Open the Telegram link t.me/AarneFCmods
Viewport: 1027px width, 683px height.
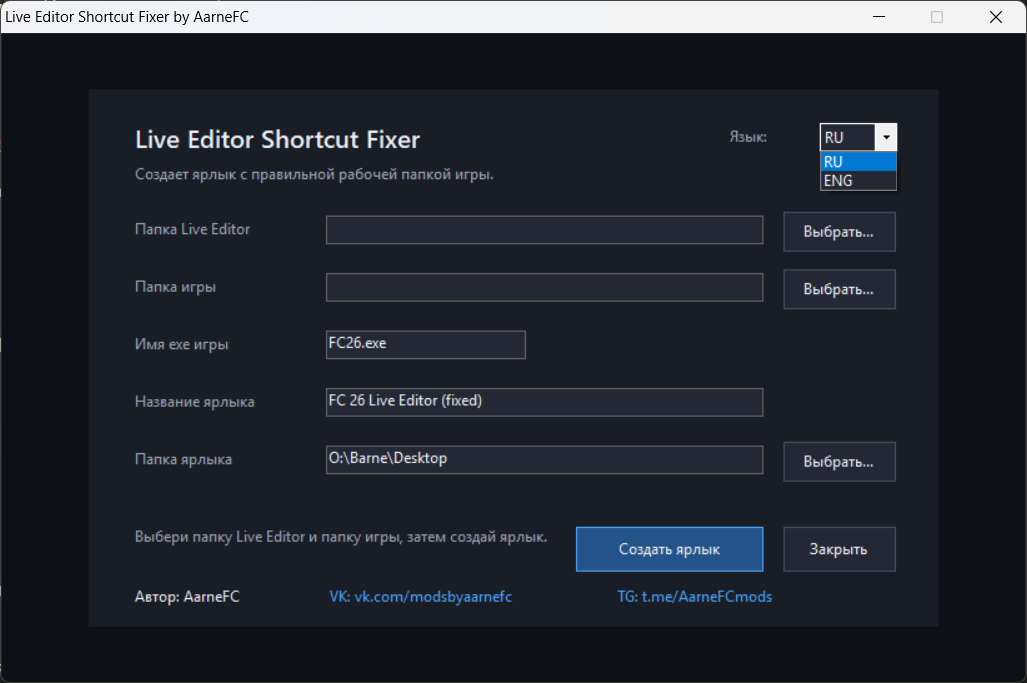click(694, 597)
